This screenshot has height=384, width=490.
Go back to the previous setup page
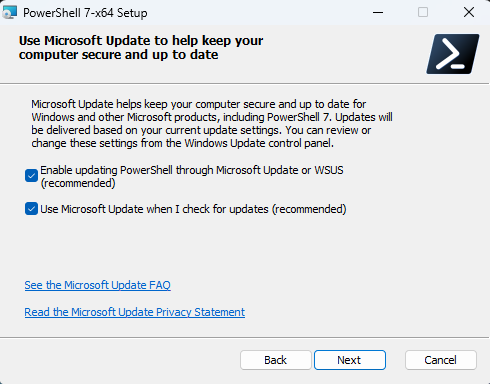click(276, 360)
